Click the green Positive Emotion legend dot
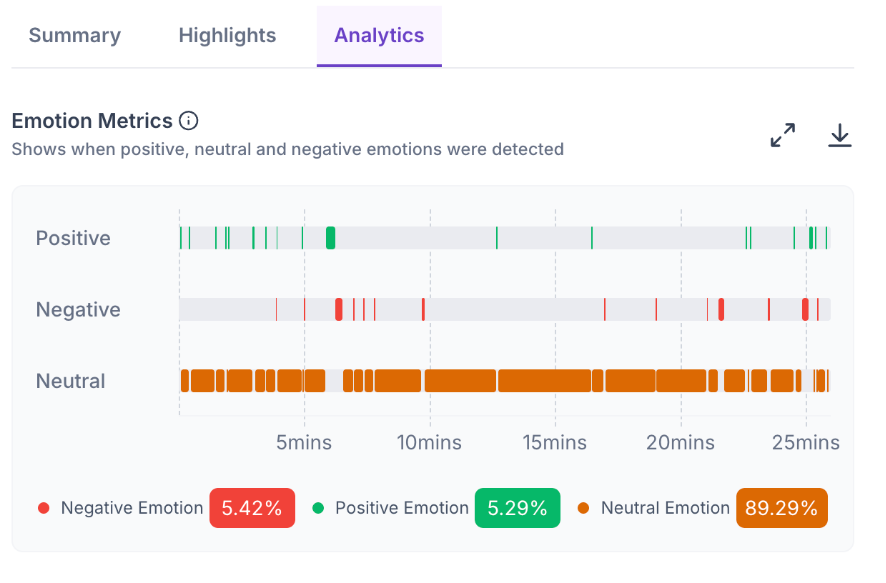 point(318,508)
